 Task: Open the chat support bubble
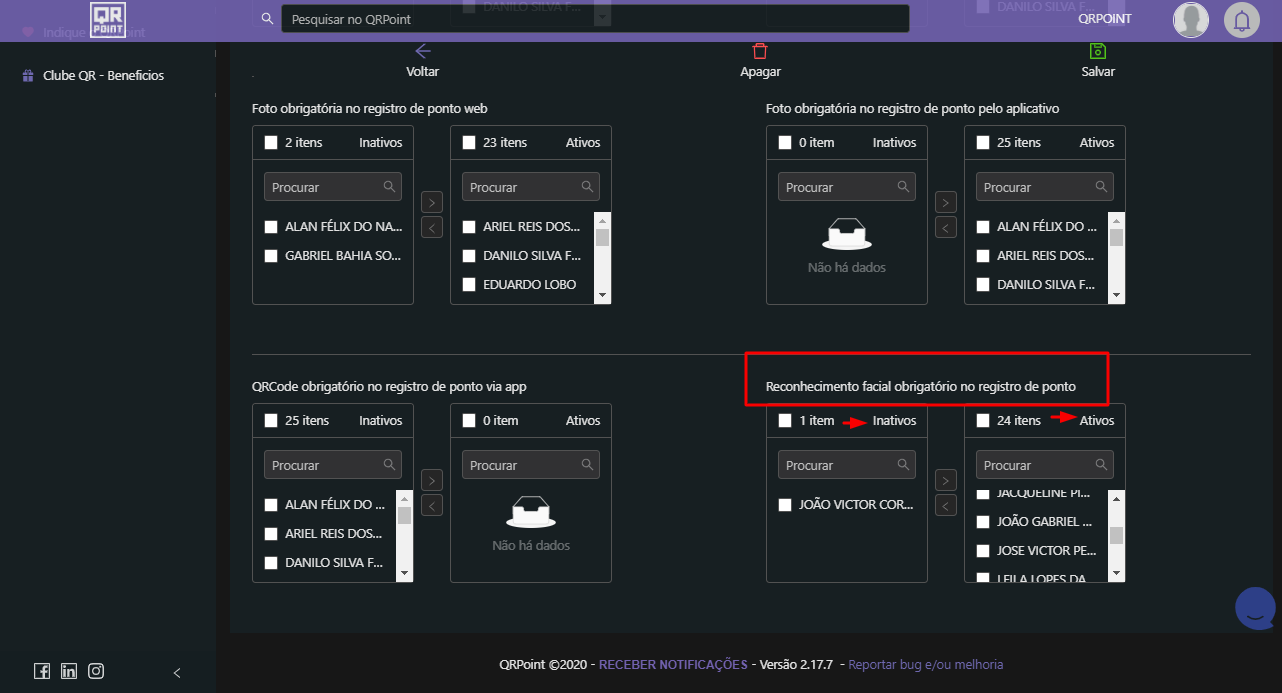(x=1255, y=607)
